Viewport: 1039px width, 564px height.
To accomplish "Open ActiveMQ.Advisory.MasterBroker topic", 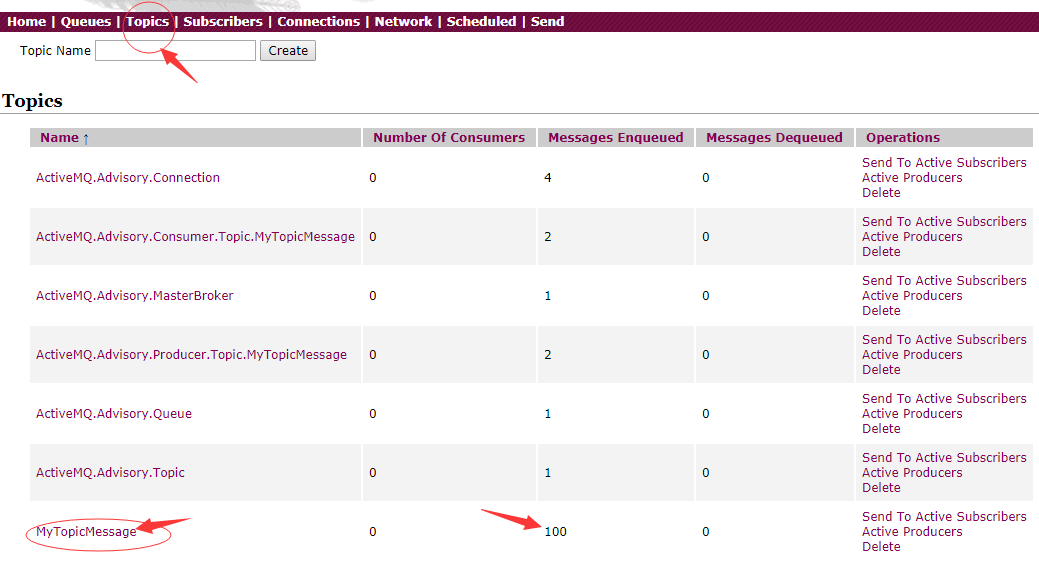I will (135, 296).
